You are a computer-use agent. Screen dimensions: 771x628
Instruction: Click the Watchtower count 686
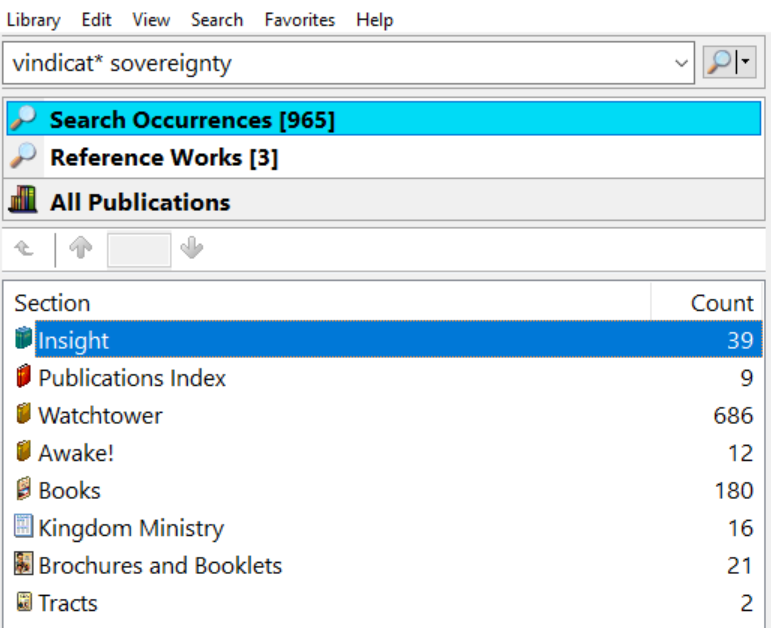point(733,416)
